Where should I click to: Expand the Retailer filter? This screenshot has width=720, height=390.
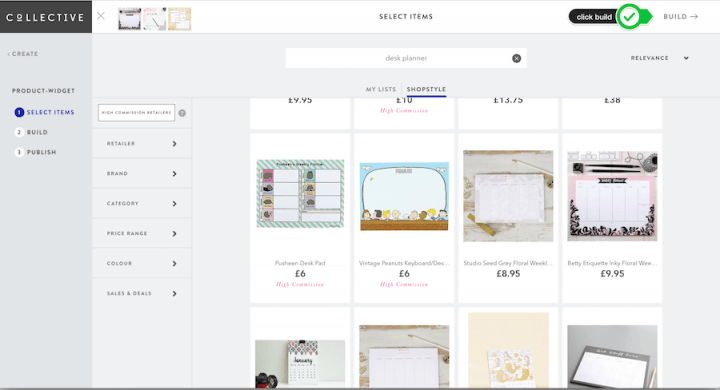[142, 144]
